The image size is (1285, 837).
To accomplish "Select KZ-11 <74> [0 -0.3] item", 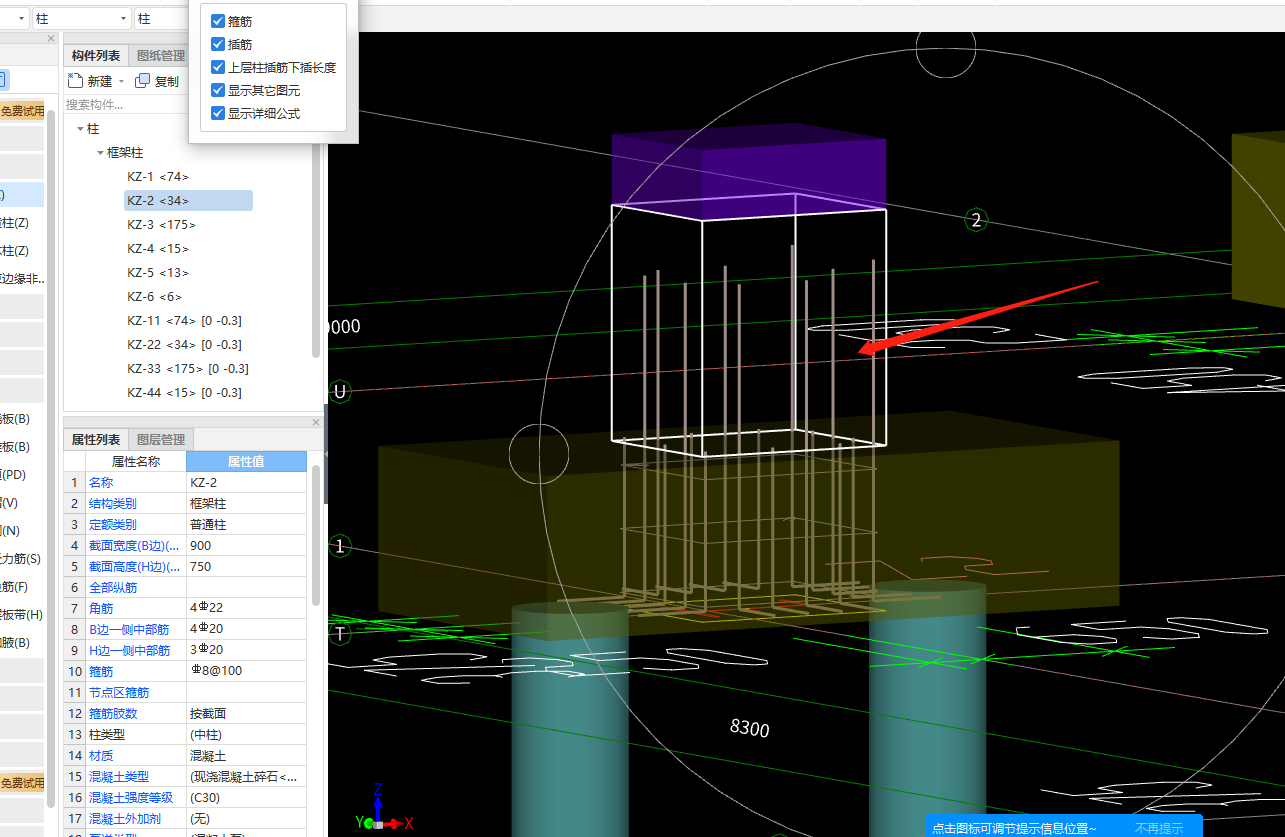I will coord(185,321).
